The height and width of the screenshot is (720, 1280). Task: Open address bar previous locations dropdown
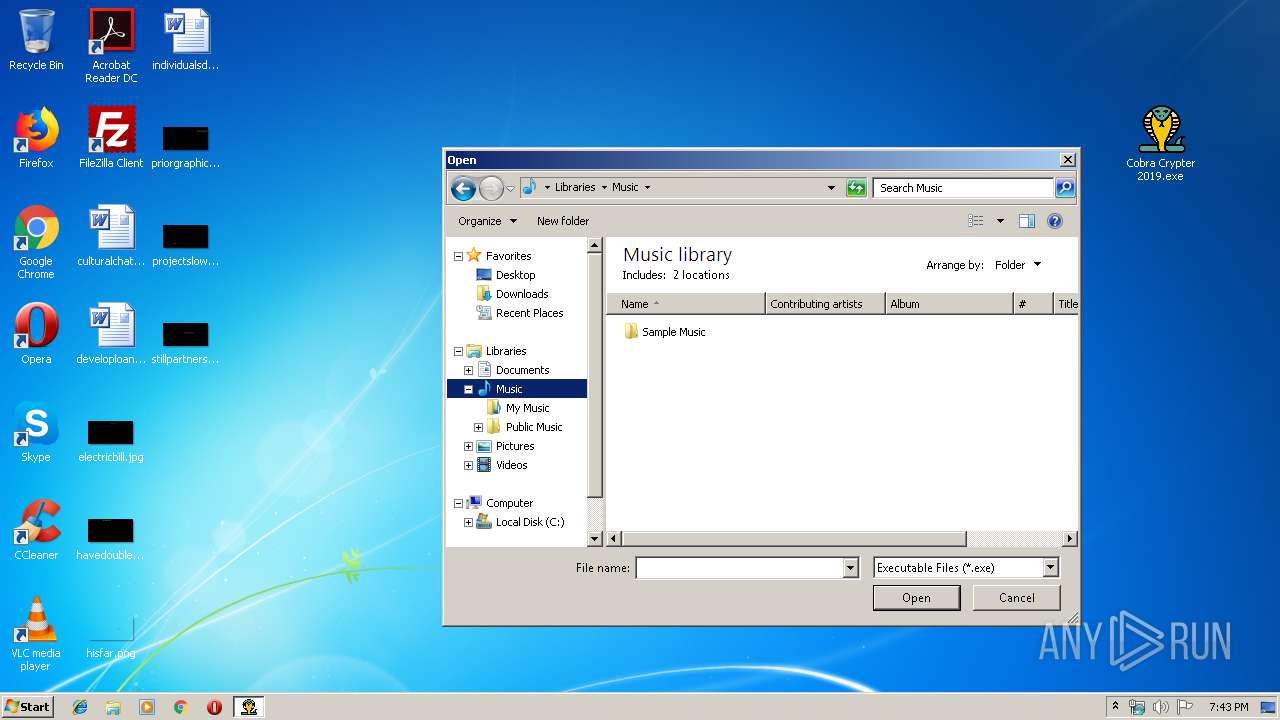(831, 188)
